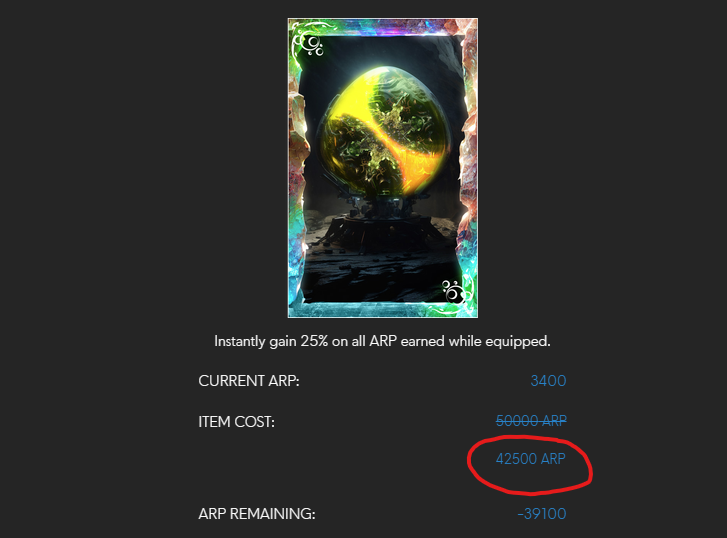This screenshot has width=727, height=538.
Task: Click the discounted 42500 ARP price
Action: (531, 459)
